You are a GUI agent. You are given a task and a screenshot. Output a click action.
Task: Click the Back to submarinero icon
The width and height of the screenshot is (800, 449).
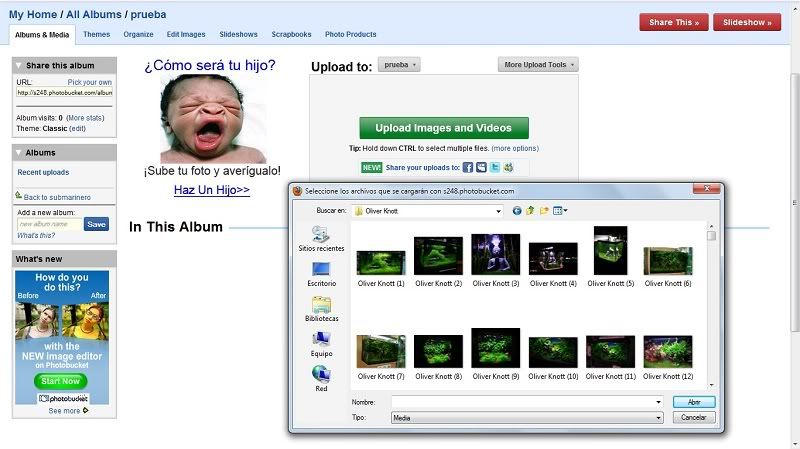tap(18, 195)
